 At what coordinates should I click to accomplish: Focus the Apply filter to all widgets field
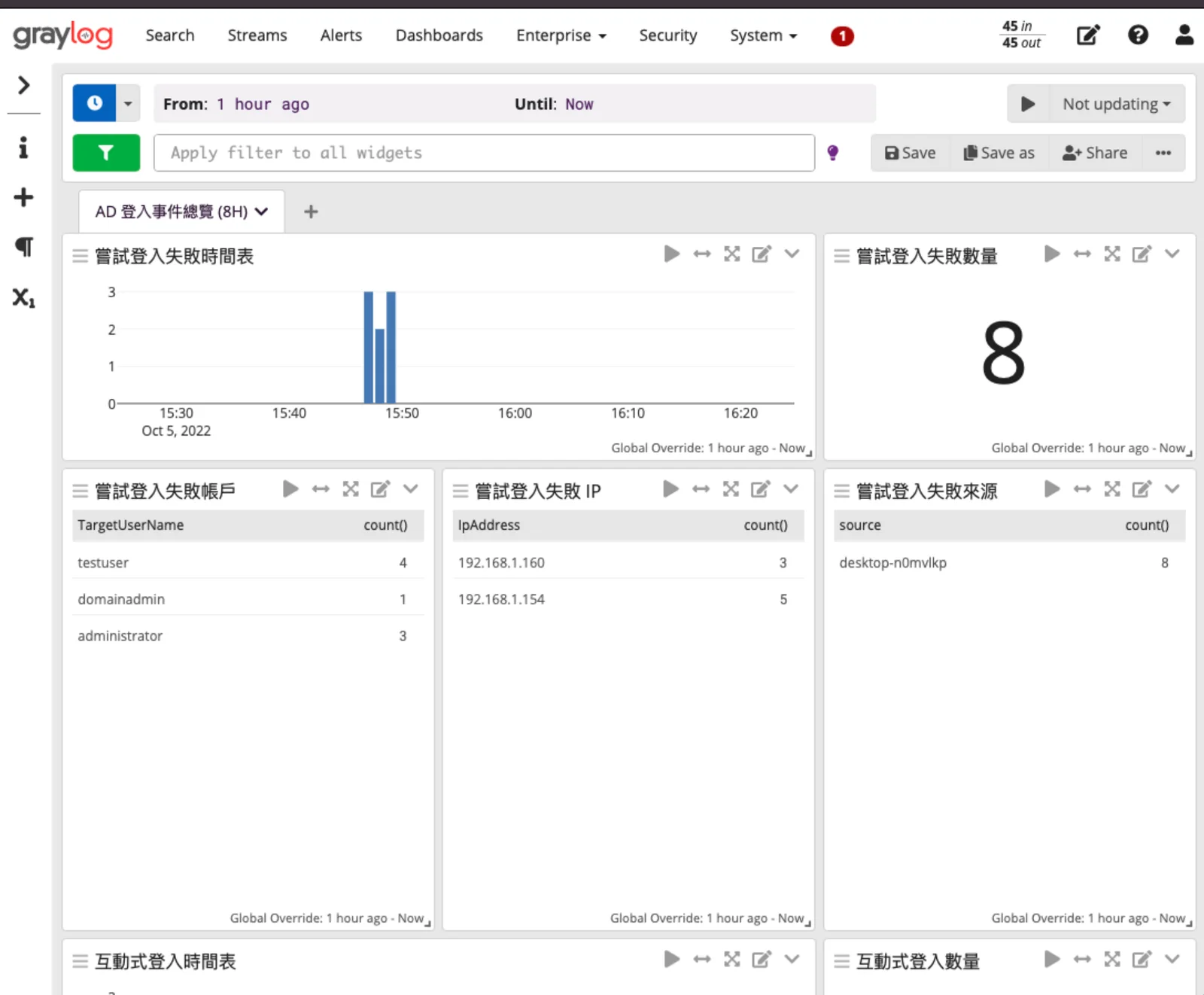coord(484,153)
